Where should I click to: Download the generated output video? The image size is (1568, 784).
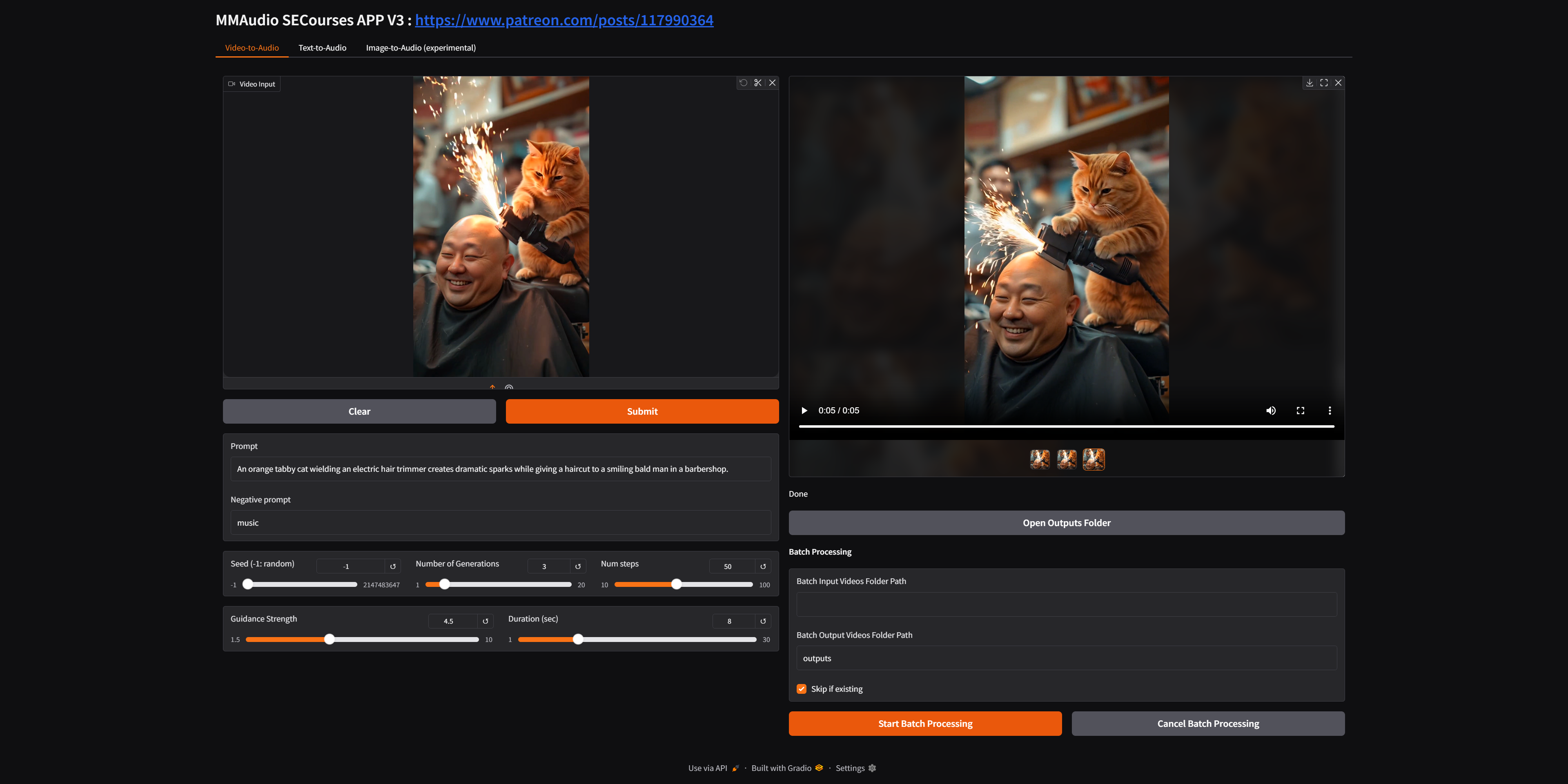tap(1309, 83)
